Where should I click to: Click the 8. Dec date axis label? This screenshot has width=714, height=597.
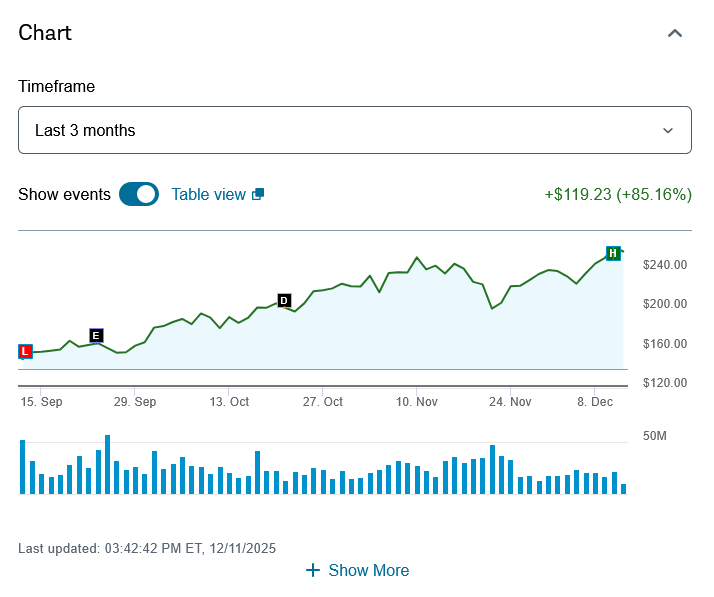[594, 401]
